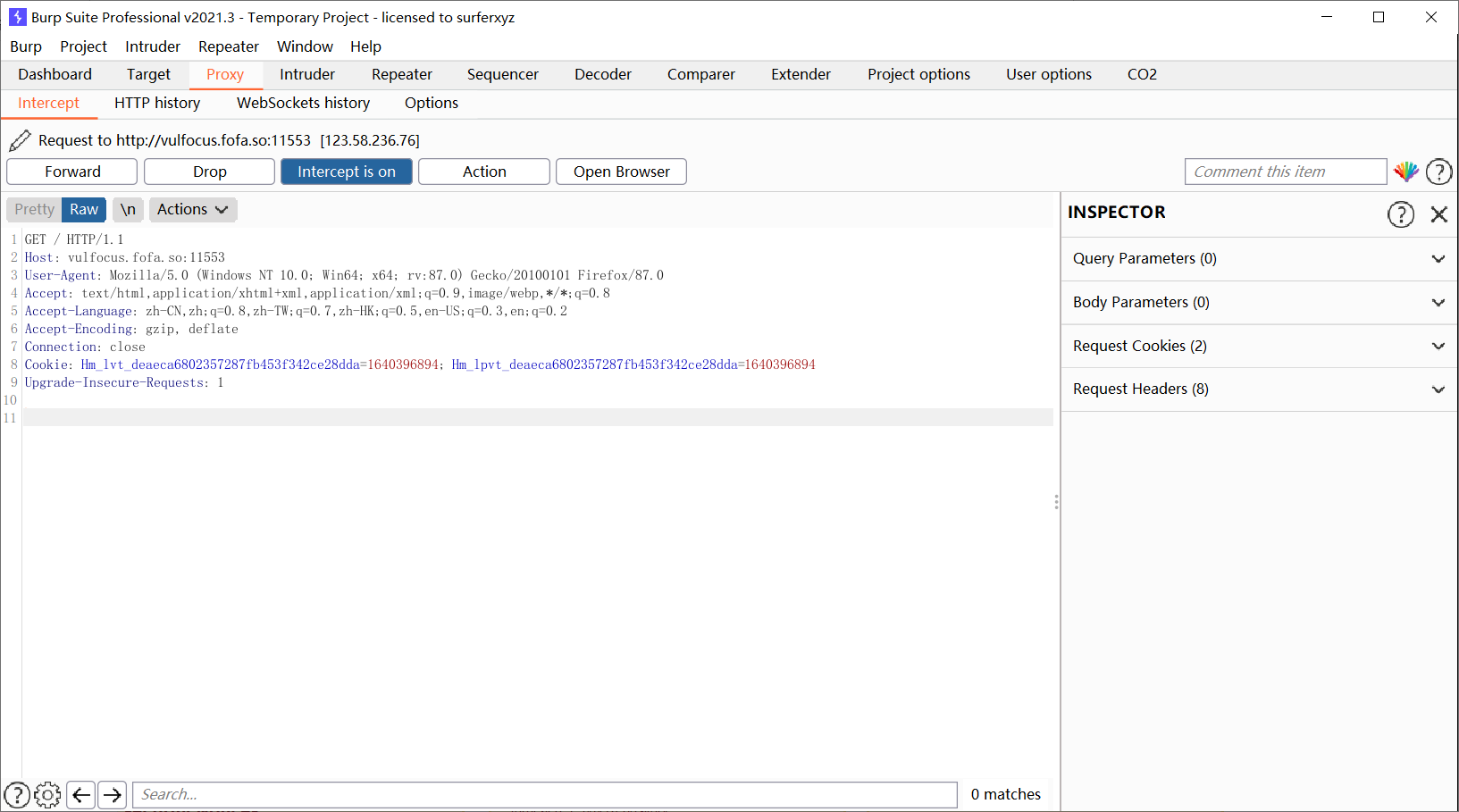Close the Inspector panel
1459x812 pixels.
1439,214
